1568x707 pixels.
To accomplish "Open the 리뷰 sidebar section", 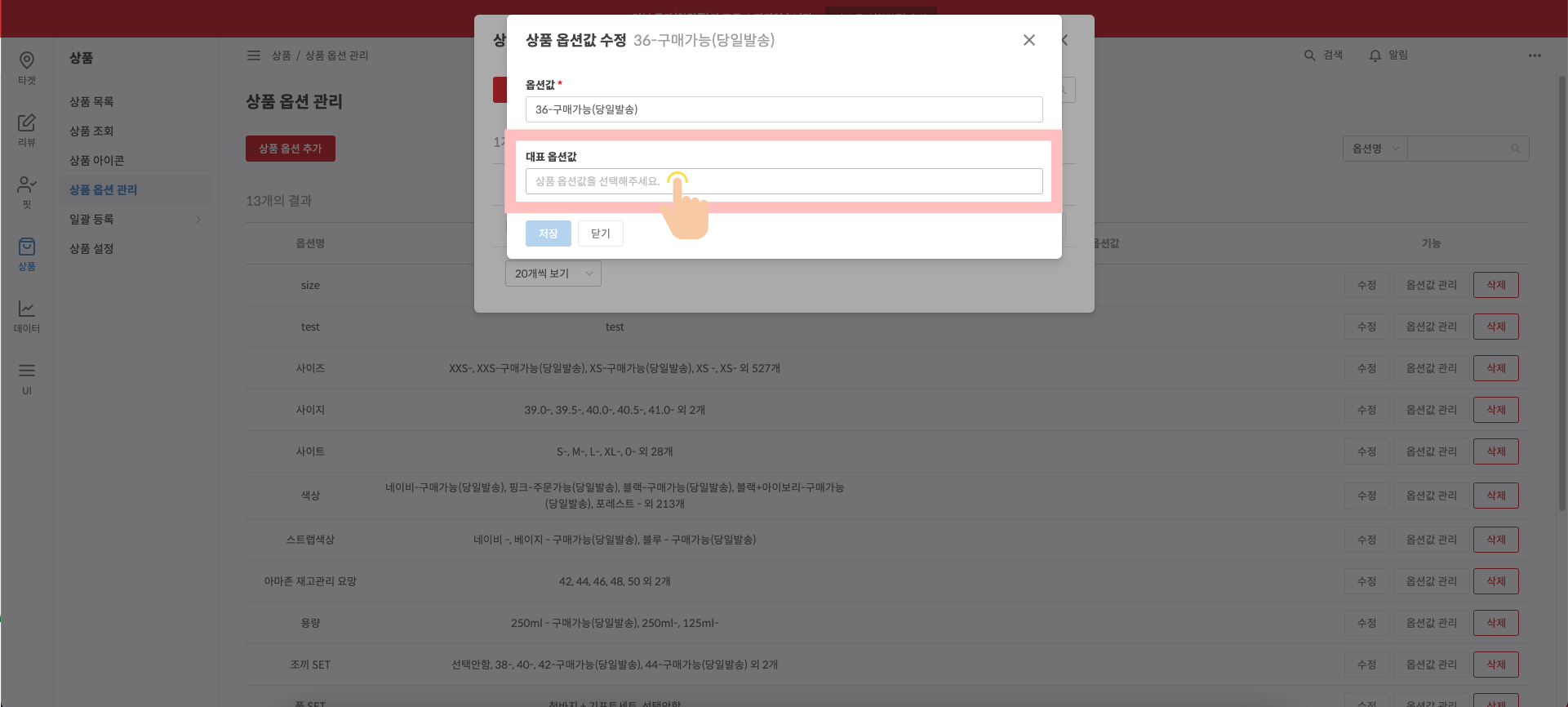I will click(x=27, y=131).
